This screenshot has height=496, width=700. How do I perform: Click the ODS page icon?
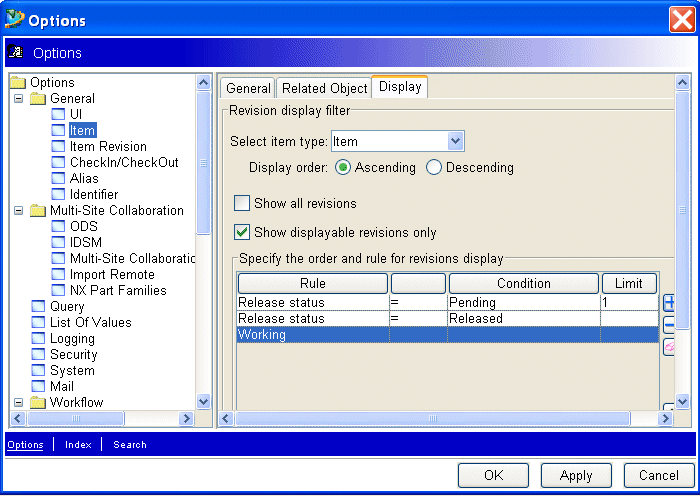pyautogui.click(x=58, y=227)
